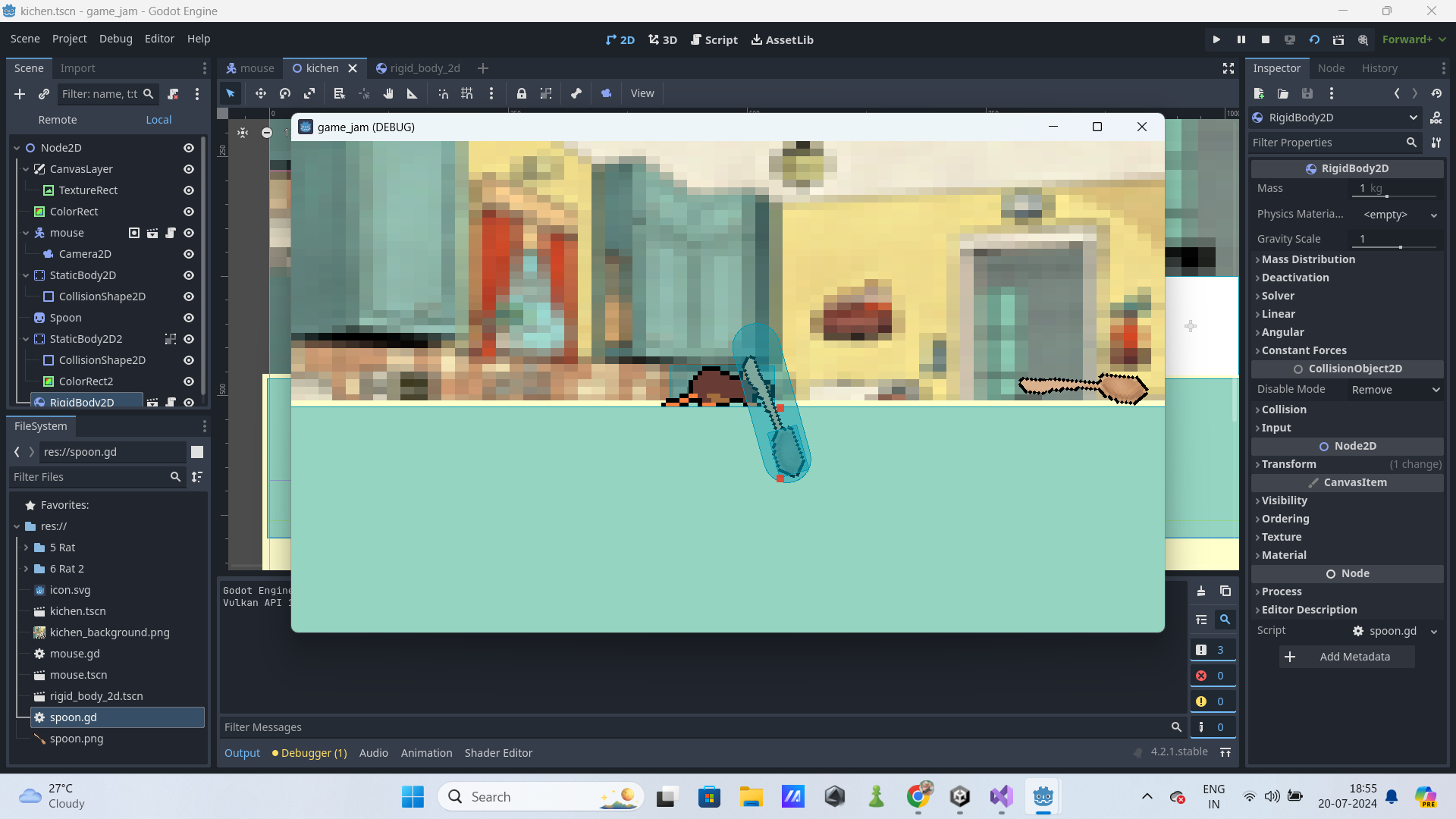Switch to the Script workspace
1456x819 pixels.
714,39
